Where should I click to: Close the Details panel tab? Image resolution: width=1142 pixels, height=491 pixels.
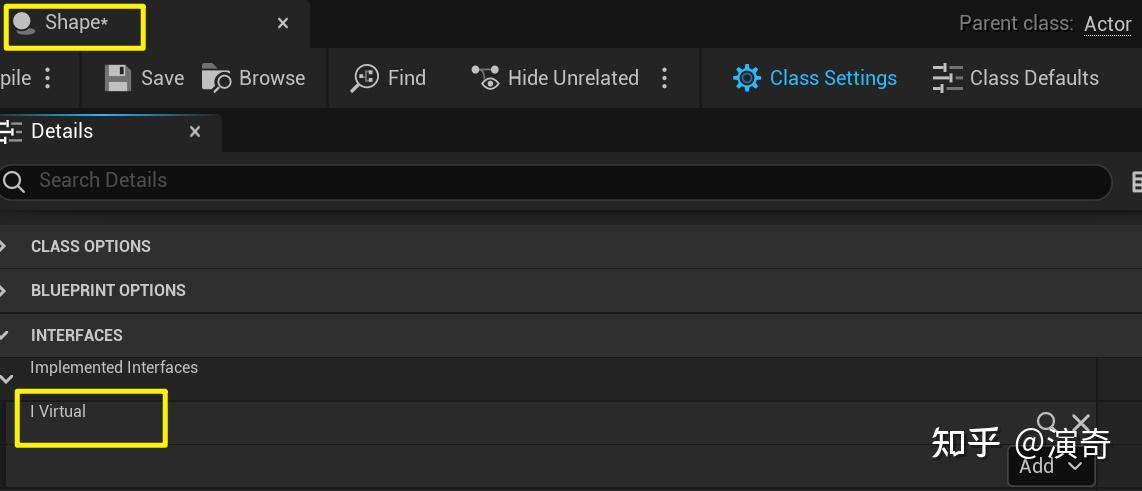coord(195,131)
